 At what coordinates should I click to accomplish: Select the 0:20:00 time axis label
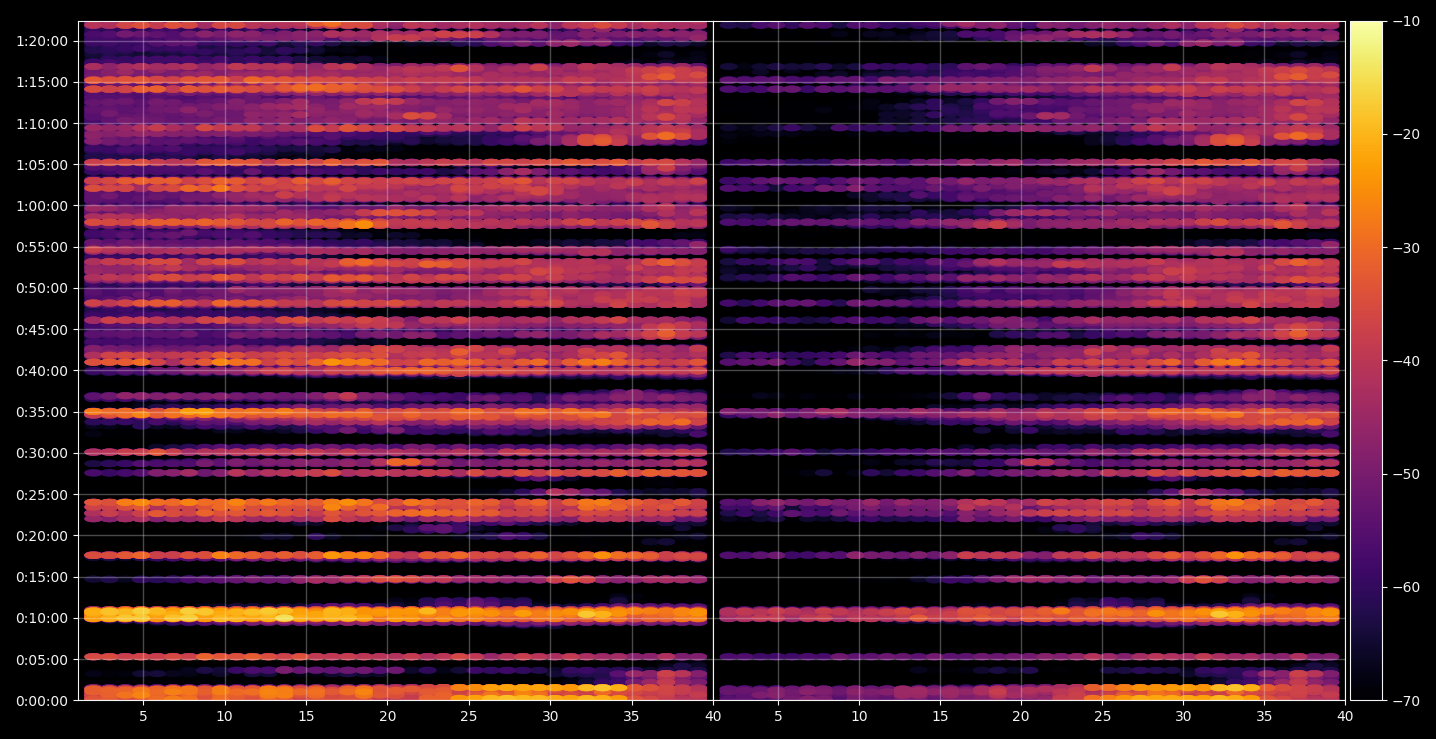(42, 536)
